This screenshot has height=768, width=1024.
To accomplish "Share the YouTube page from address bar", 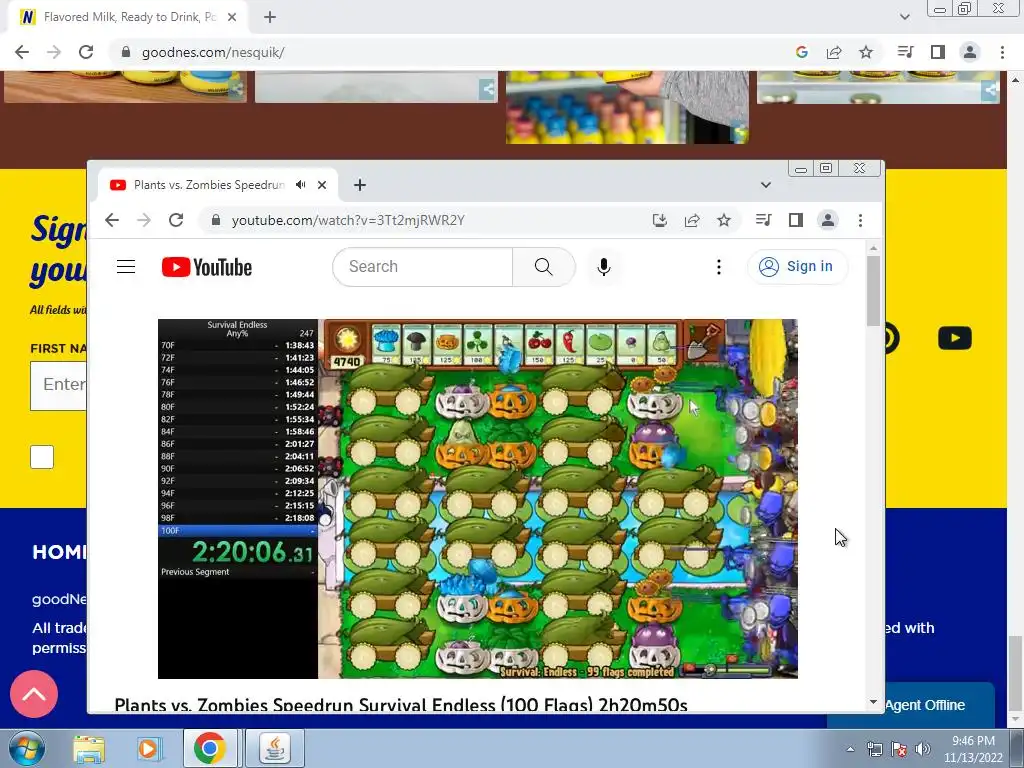I will pyautogui.click(x=692, y=220).
